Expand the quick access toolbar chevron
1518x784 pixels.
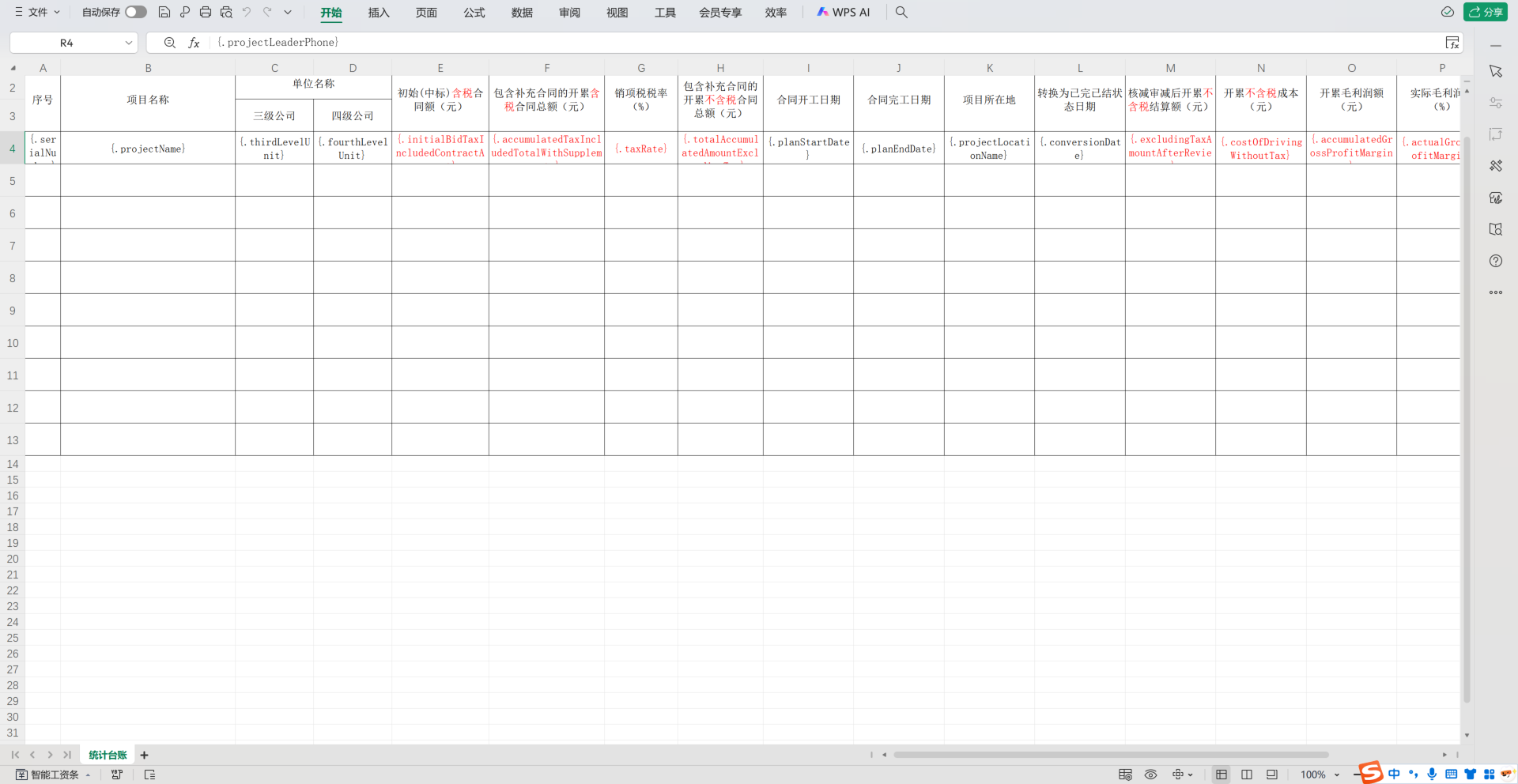coord(288,12)
